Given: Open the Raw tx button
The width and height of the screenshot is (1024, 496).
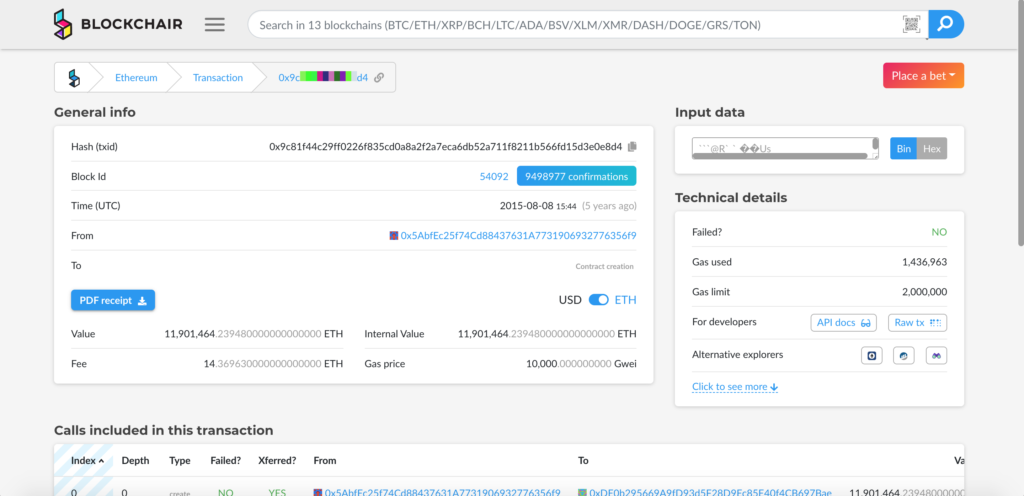Looking at the screenshot, I should tap(918, 322).
